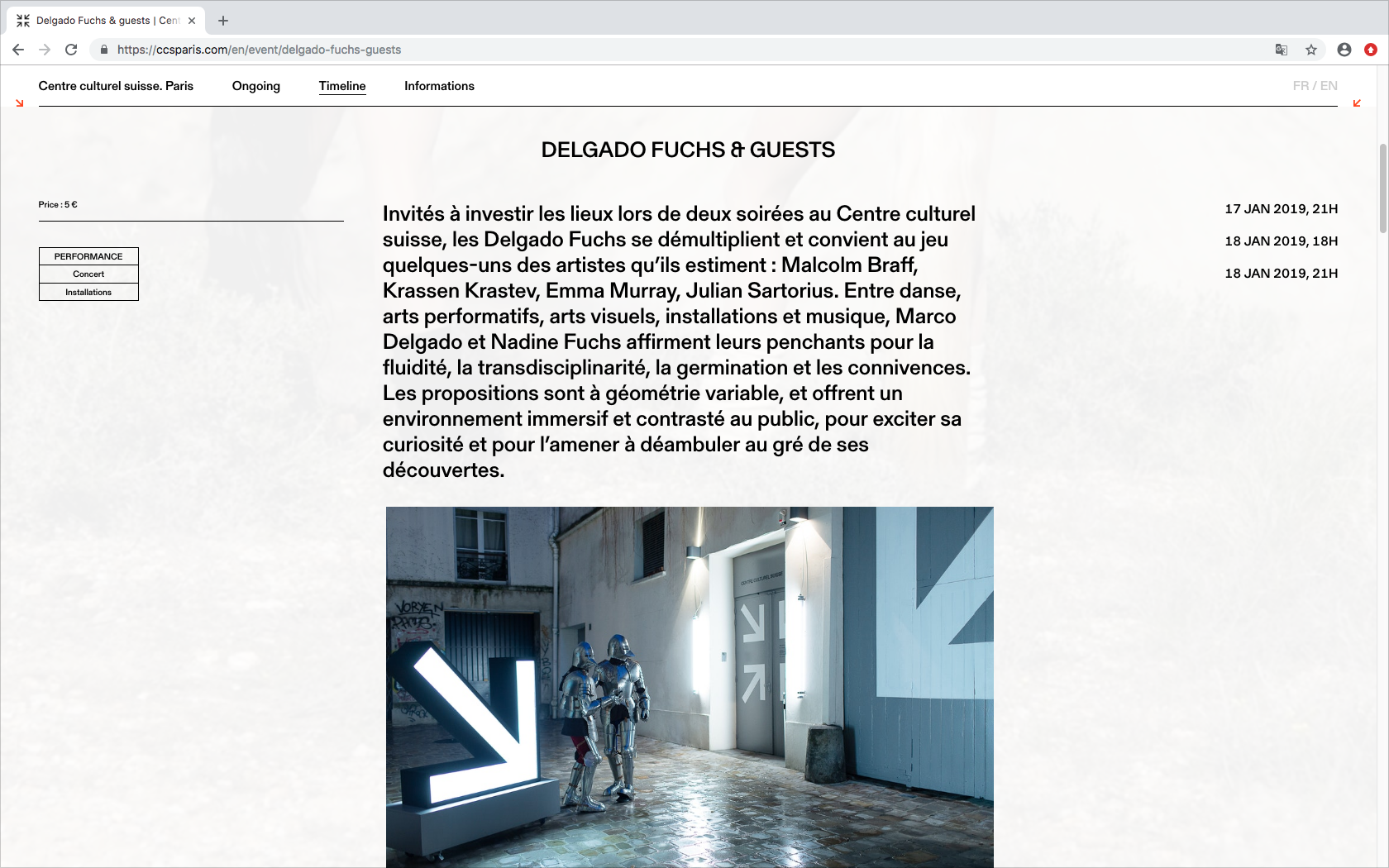Image resolution: width=1389 pixels, height=868 pixels.
Task: Reload the current page
Action: coord(71,50)
